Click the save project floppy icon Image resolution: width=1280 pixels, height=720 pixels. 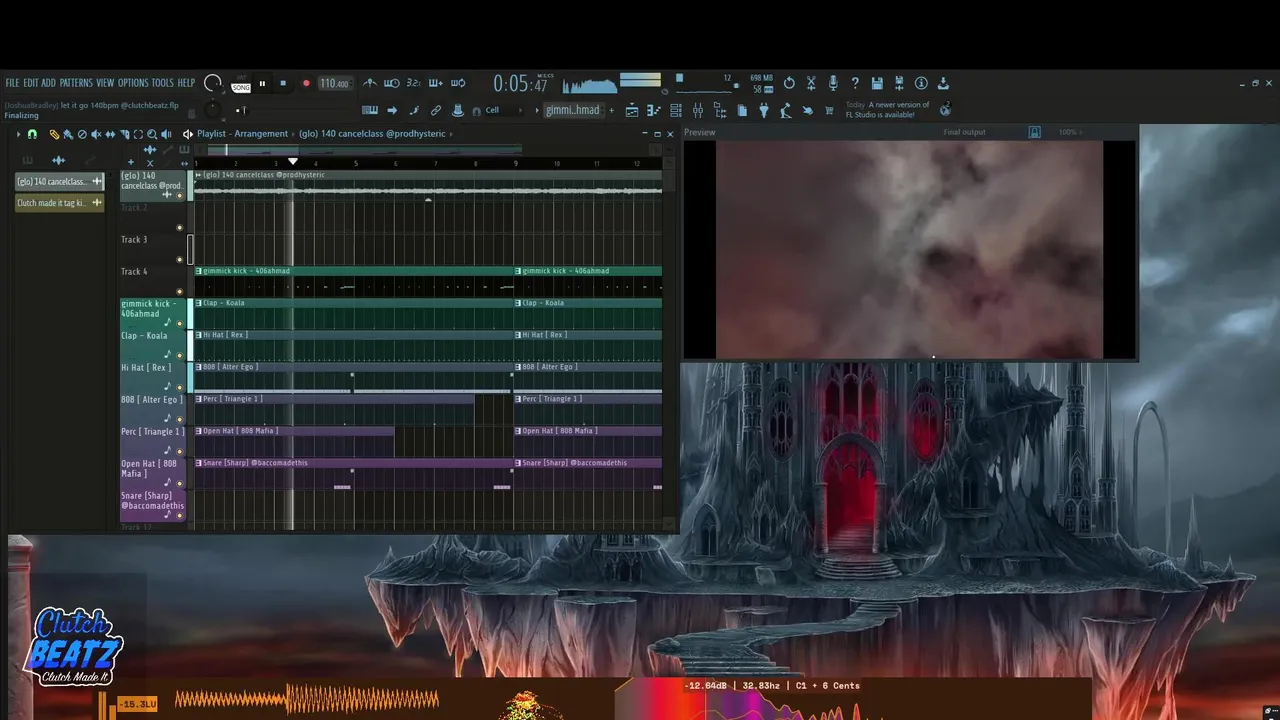[877, 84]
